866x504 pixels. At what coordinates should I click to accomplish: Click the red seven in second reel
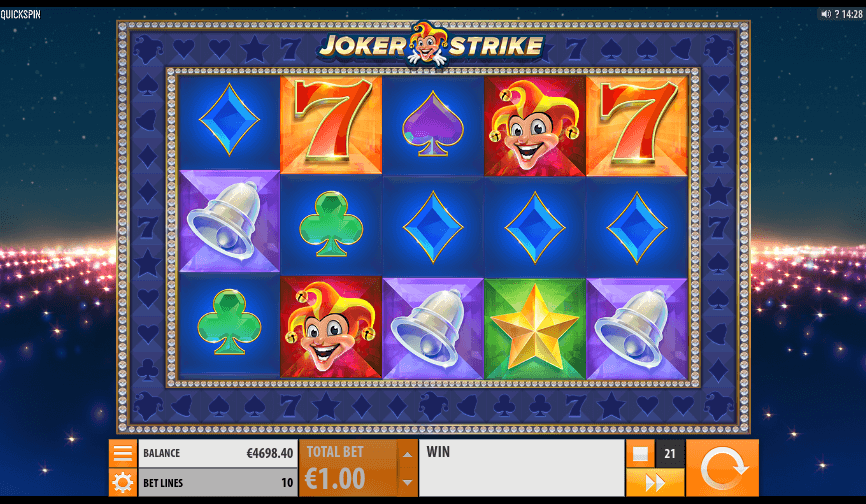click(331, 125)
